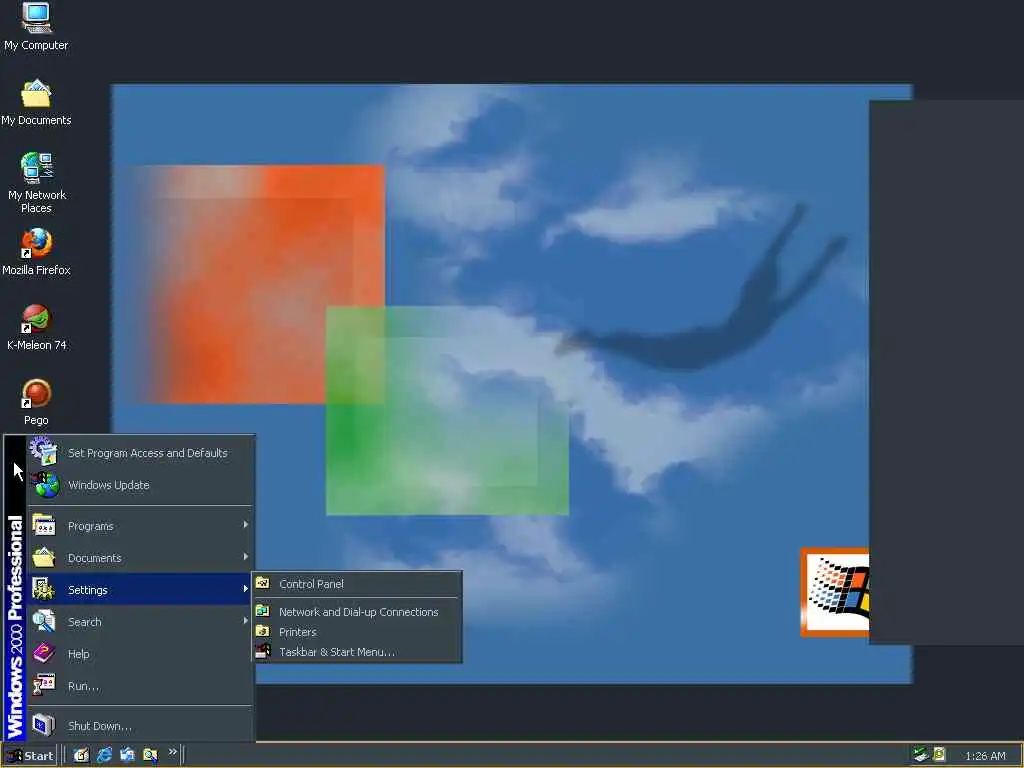Open the My Documents desktop icon
This screenshot has width=1024, height=768.
pyautogui.click(x=36, y=103)
